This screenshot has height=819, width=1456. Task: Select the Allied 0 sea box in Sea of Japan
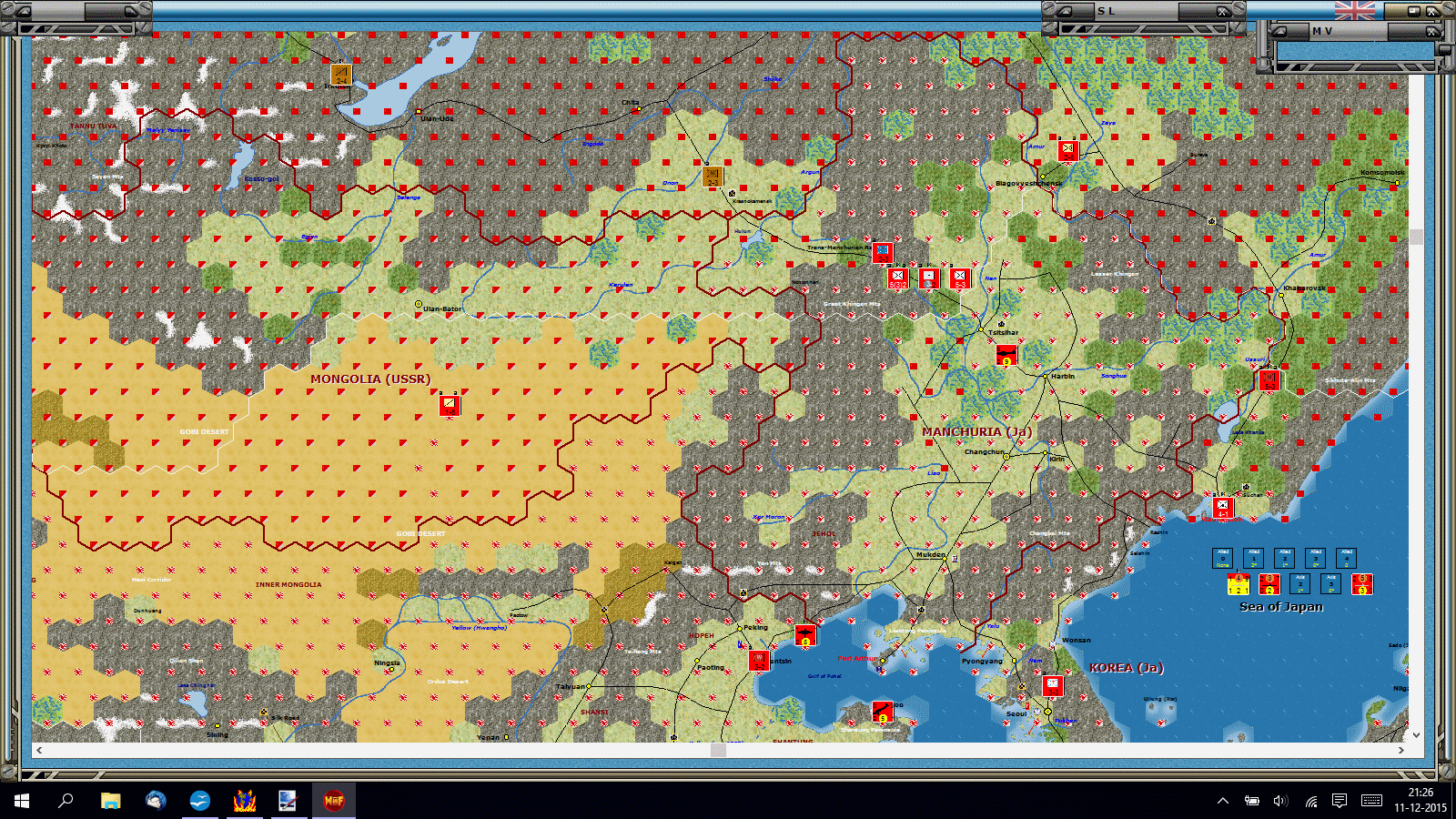(1223, 558)
